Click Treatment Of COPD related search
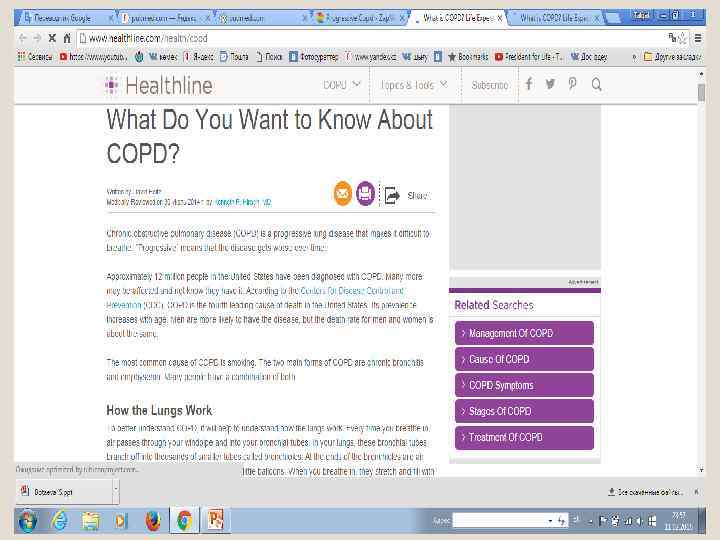The image size is (720, 540). coord(524,437)
